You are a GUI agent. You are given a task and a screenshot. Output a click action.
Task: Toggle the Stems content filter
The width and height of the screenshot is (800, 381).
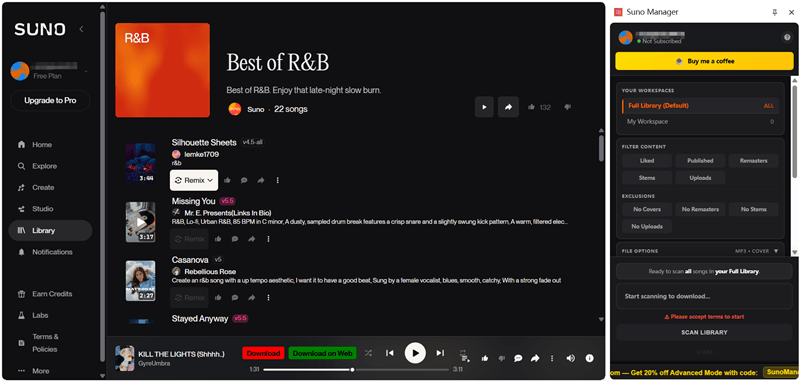647,178
